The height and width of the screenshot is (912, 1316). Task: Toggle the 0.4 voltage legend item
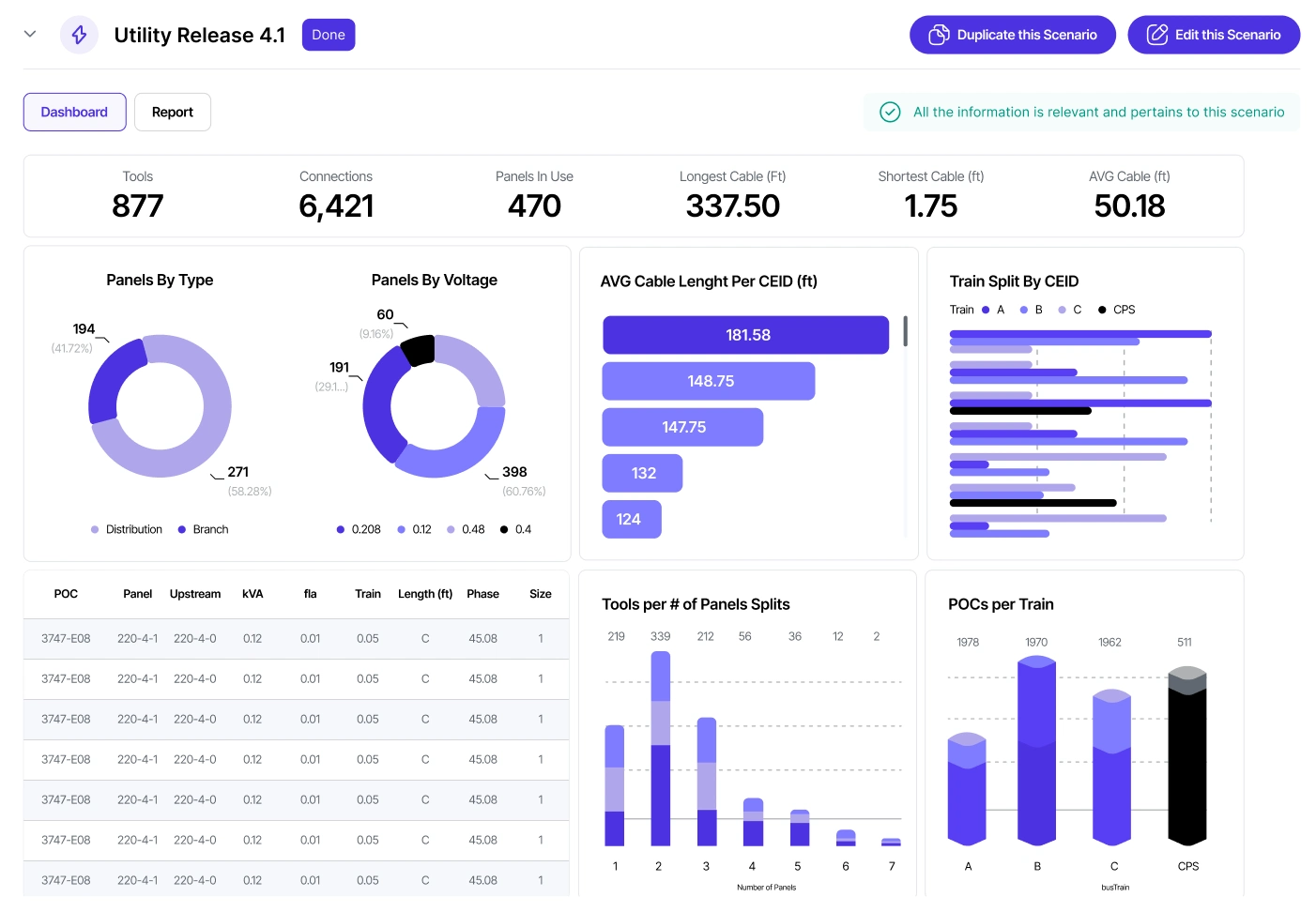point(515,529)
